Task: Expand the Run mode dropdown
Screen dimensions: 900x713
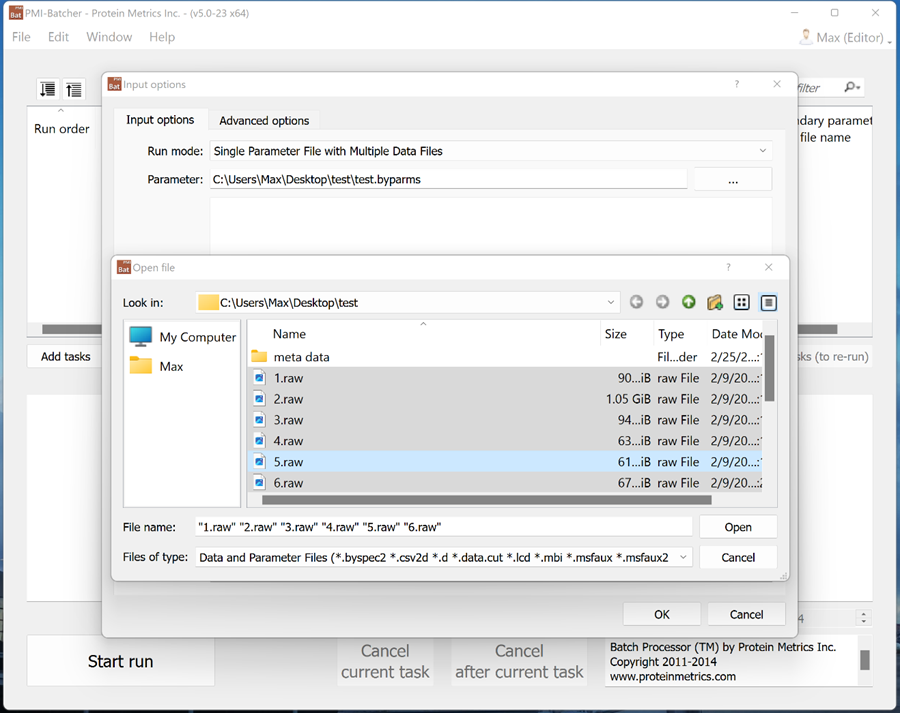Action: pos(763,151)
